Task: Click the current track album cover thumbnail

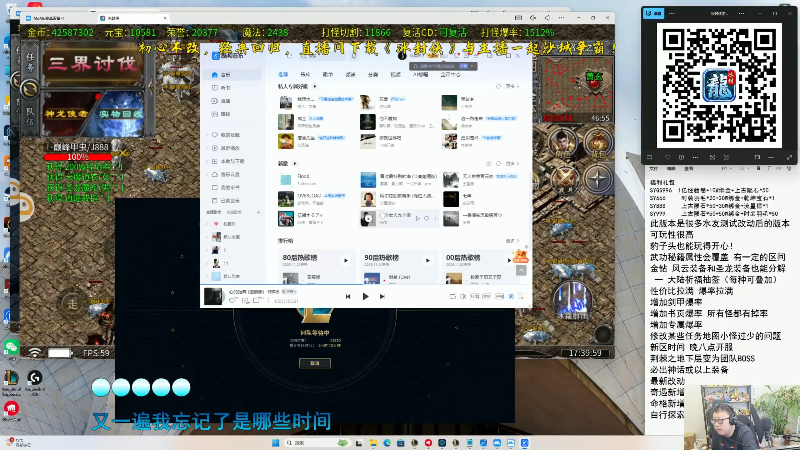Action: pyautogui.click(x=213, y=296)
